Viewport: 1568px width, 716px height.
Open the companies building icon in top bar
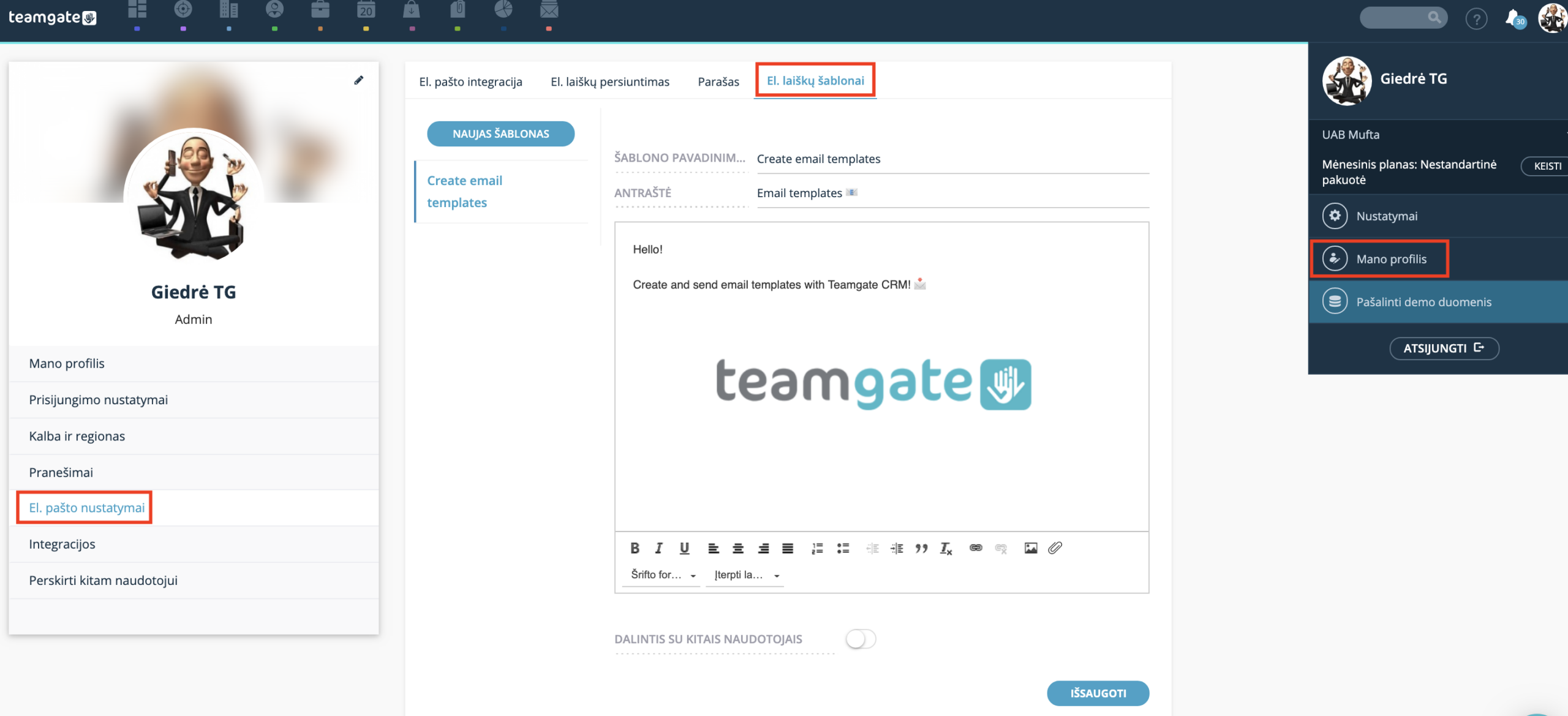[228, 10]
